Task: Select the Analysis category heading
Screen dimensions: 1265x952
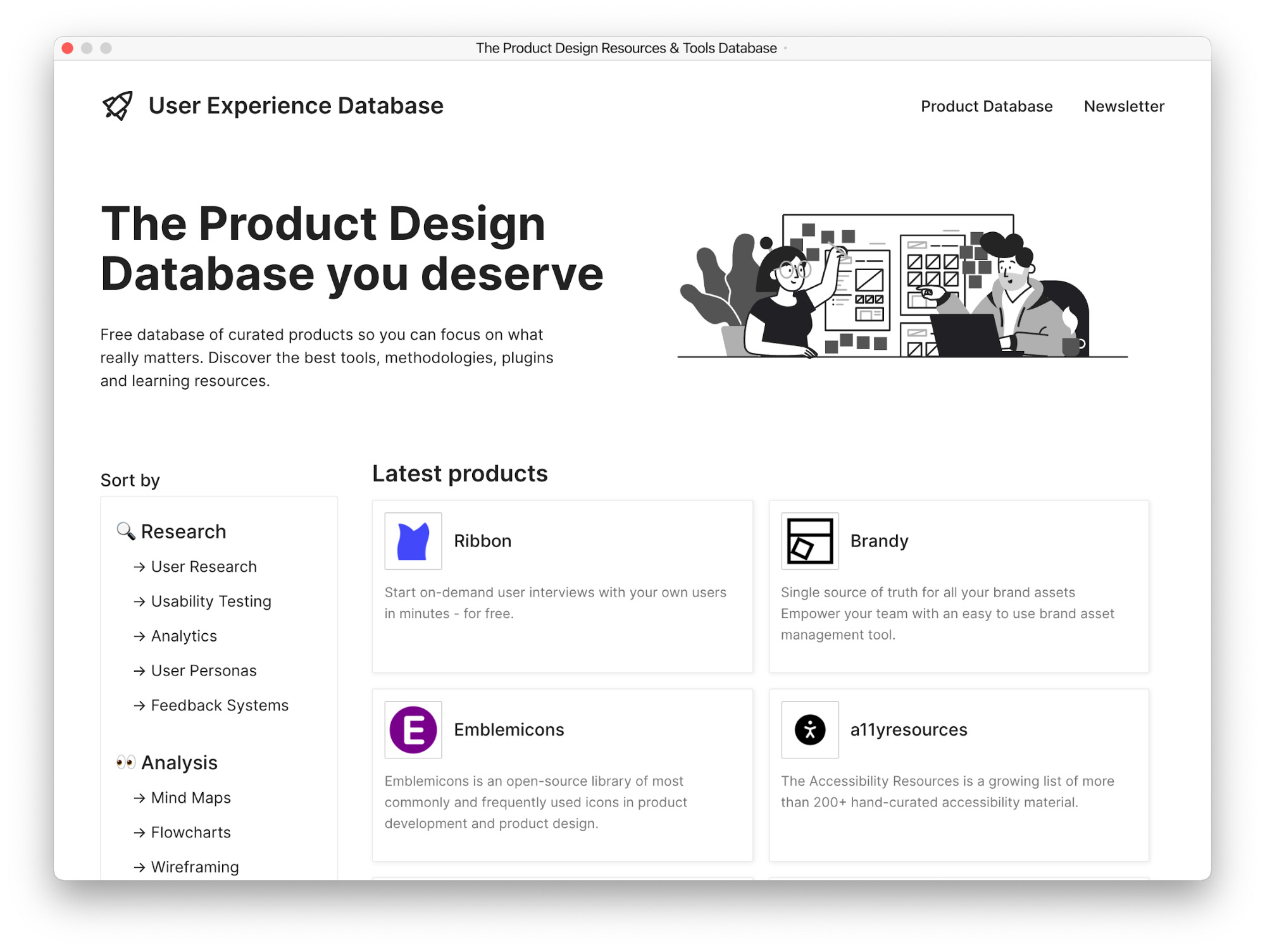Action: [x=179, y=762]
